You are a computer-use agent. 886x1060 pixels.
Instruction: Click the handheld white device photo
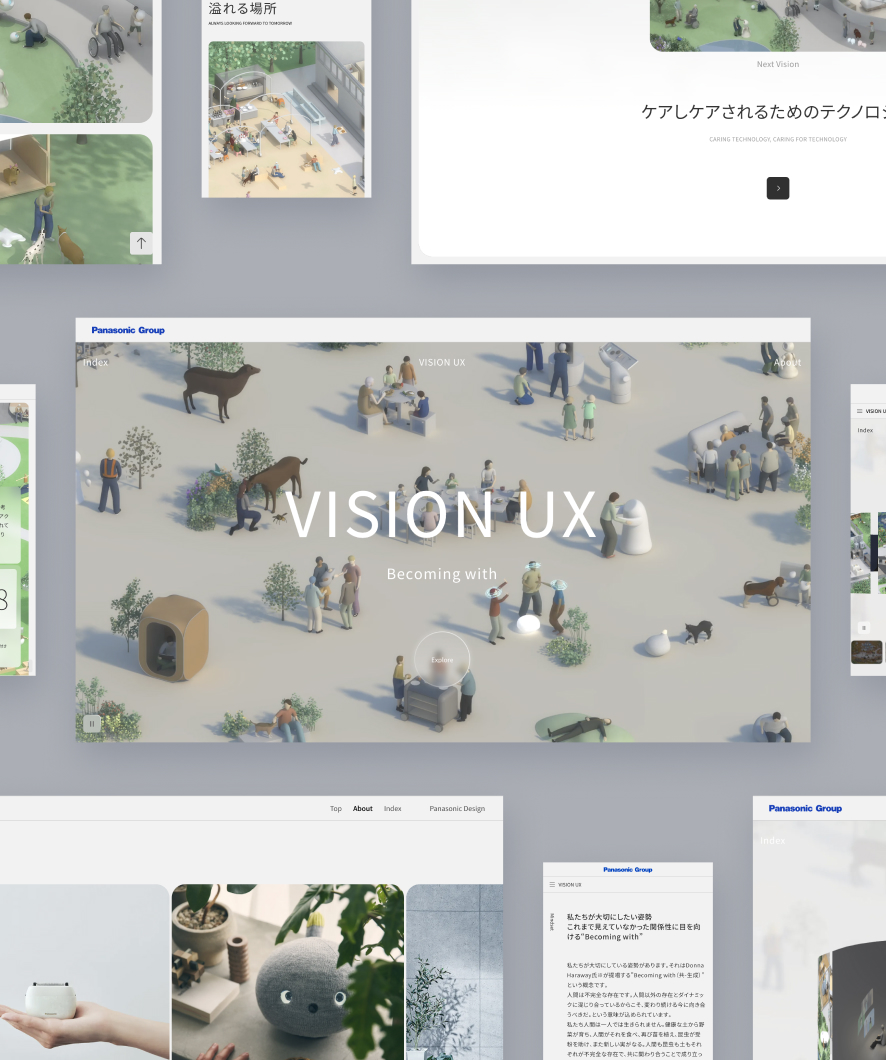coord(80,972)
